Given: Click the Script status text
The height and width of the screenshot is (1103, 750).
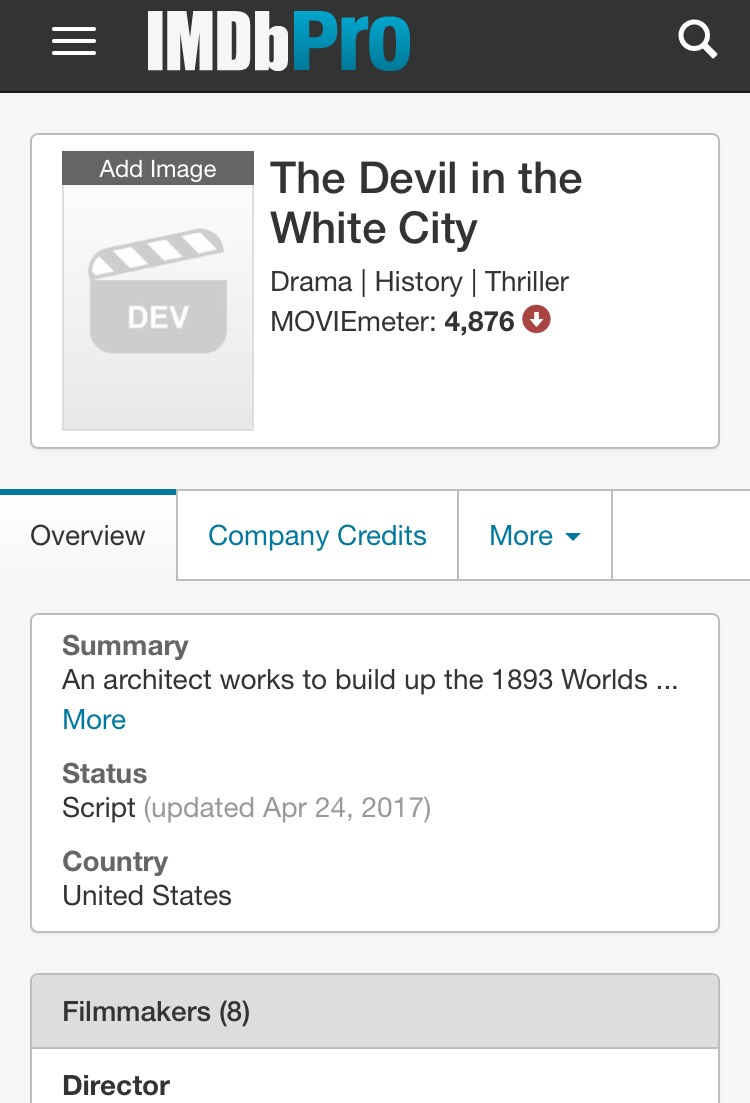Looking at the screenshot, I should tap(98, 808).
